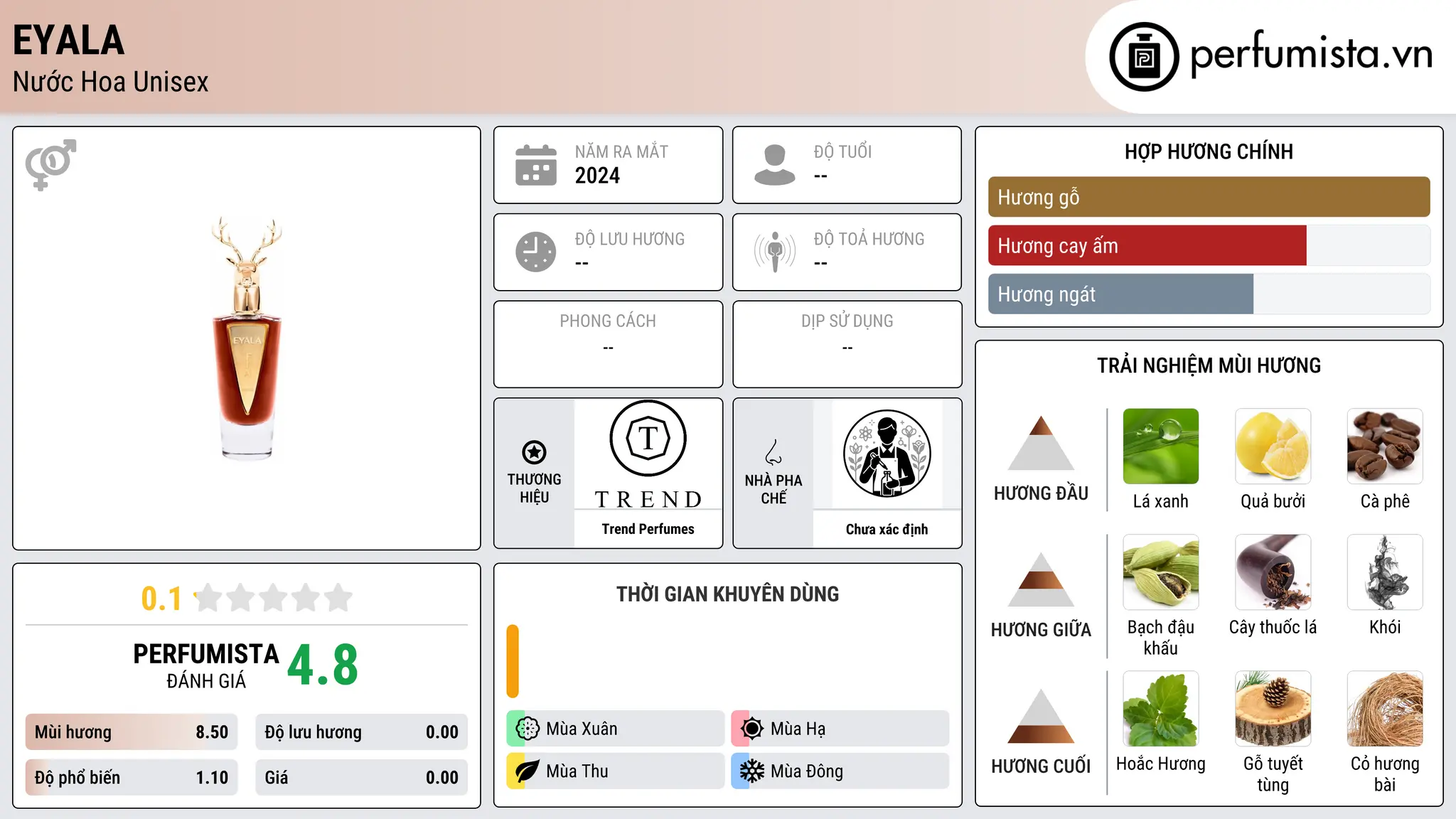Click the flower icon for Mùa Xuân

click(527, 729)
